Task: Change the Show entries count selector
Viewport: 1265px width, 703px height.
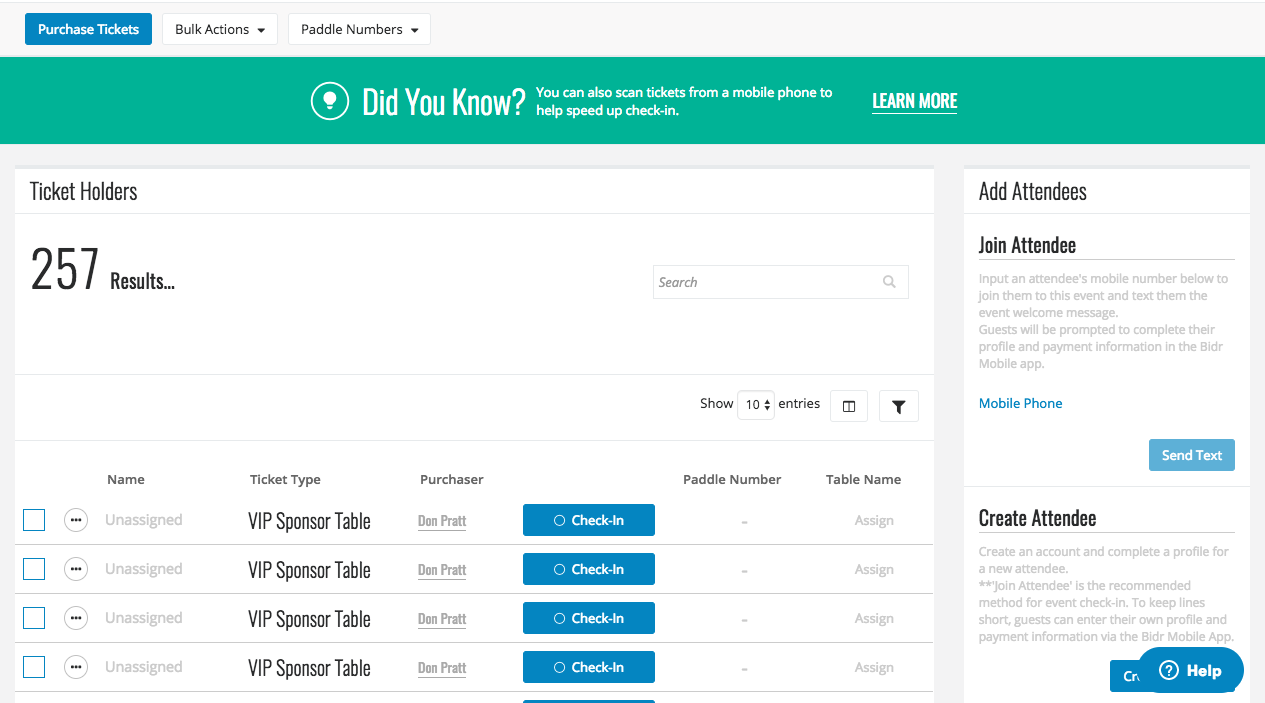Action: [x=756, y=405]
